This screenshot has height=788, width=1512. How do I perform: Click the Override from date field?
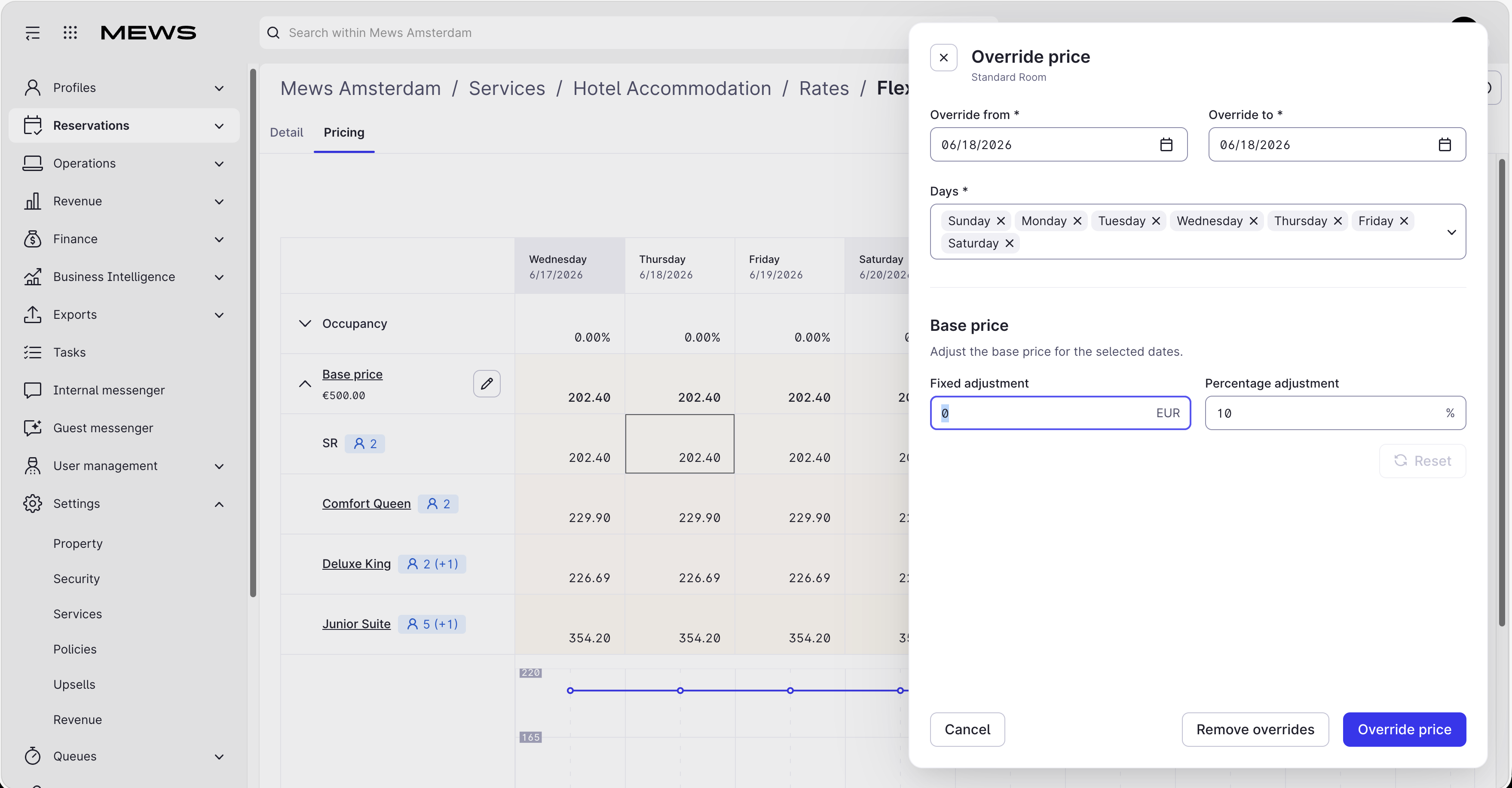pos(1058,144)
